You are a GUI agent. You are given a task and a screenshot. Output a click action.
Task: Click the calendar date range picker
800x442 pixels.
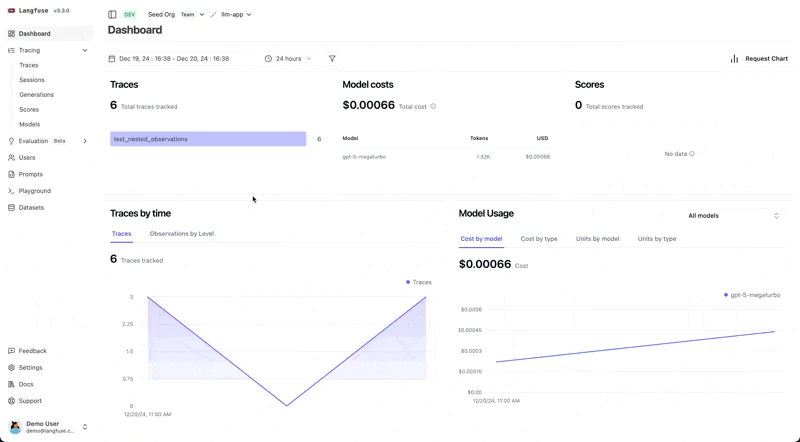coord(169,59)
